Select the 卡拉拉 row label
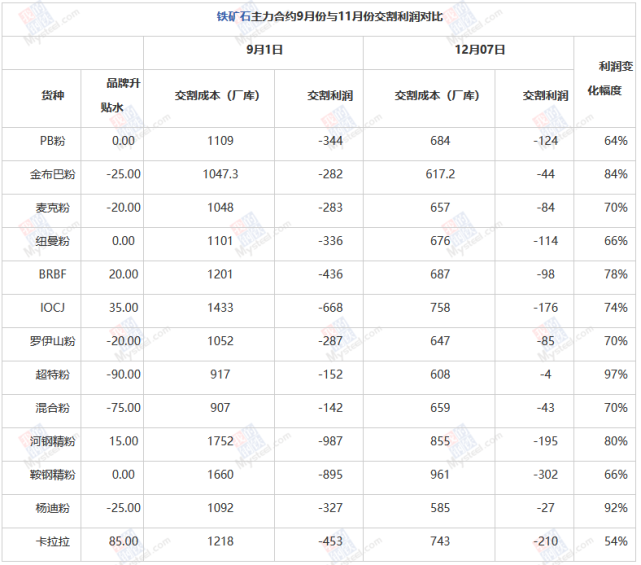 coord(52,541)
